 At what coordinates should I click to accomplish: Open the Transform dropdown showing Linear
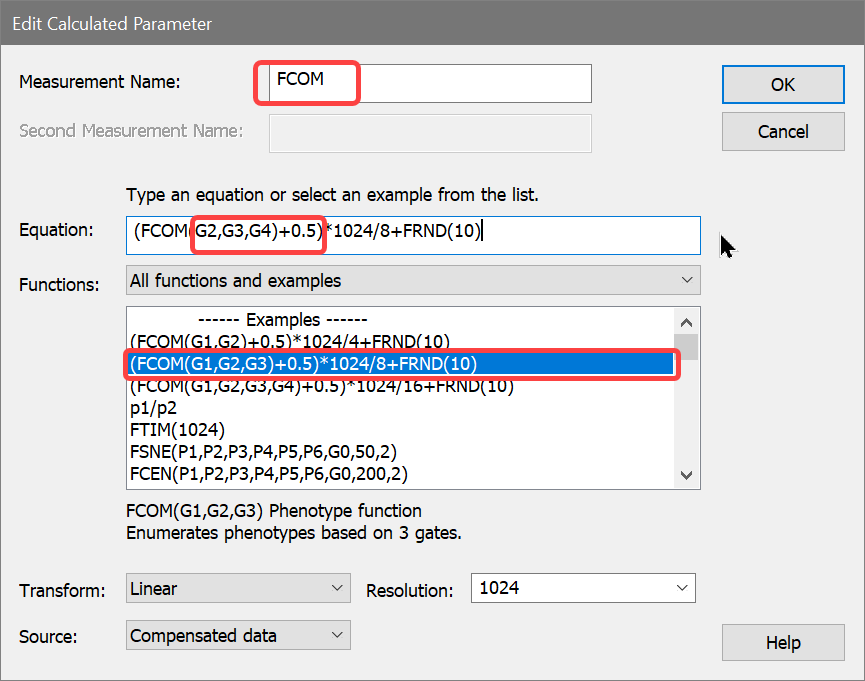(x=238, y=588)
